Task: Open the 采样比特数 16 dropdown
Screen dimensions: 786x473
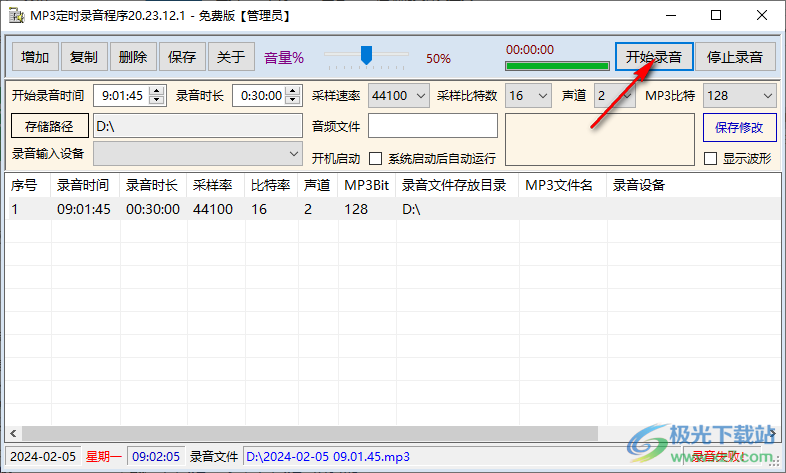Action: [528, 96]
